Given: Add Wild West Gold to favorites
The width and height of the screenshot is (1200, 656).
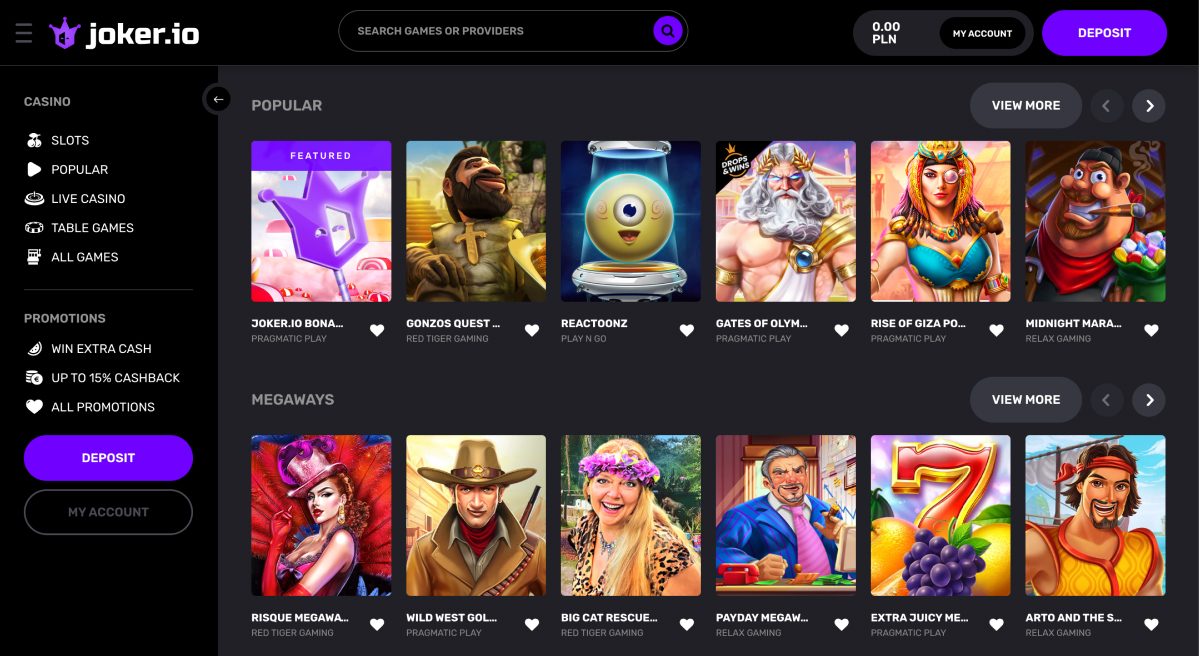Looking at the screenshot, I should pos(532,624).
